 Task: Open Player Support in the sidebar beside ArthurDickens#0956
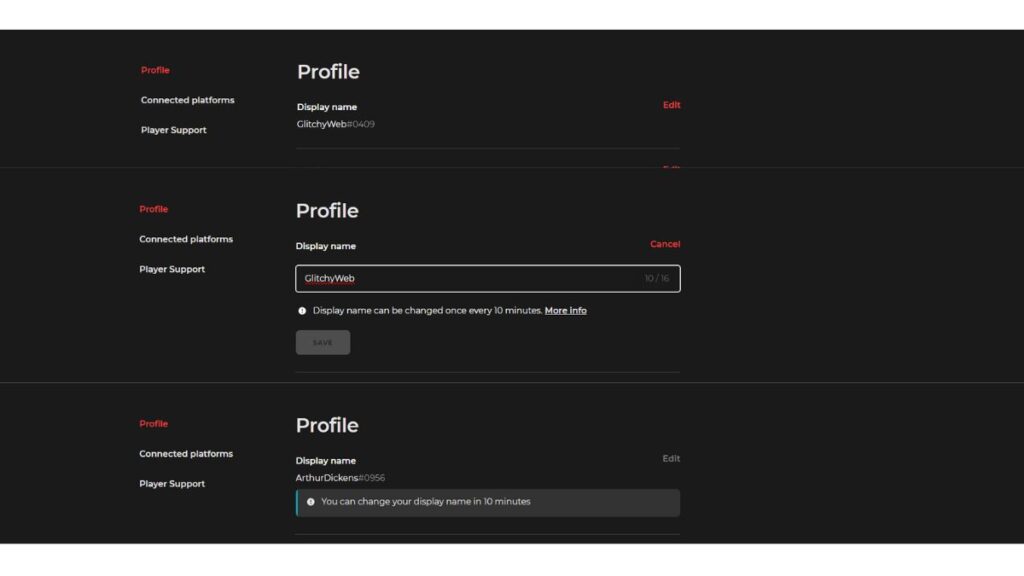(x=172, y=484)
